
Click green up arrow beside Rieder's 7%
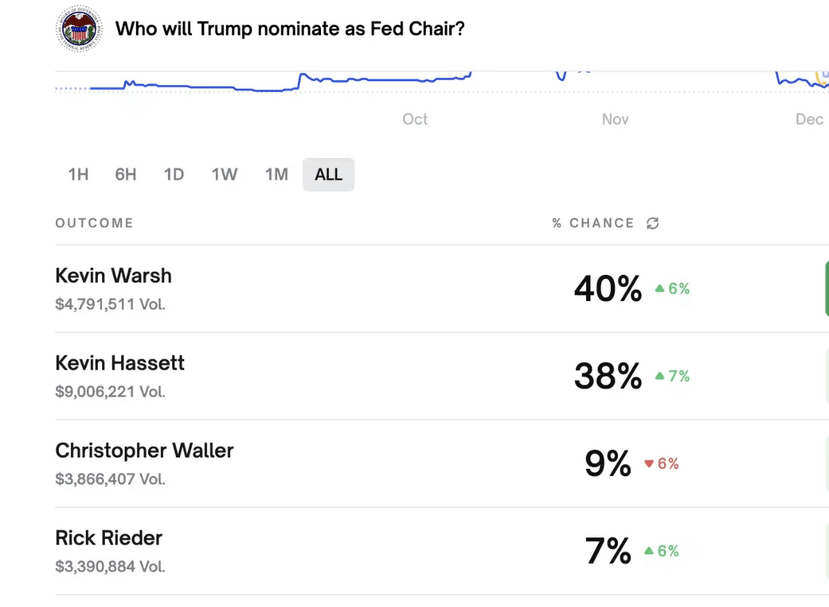[650, 551]
